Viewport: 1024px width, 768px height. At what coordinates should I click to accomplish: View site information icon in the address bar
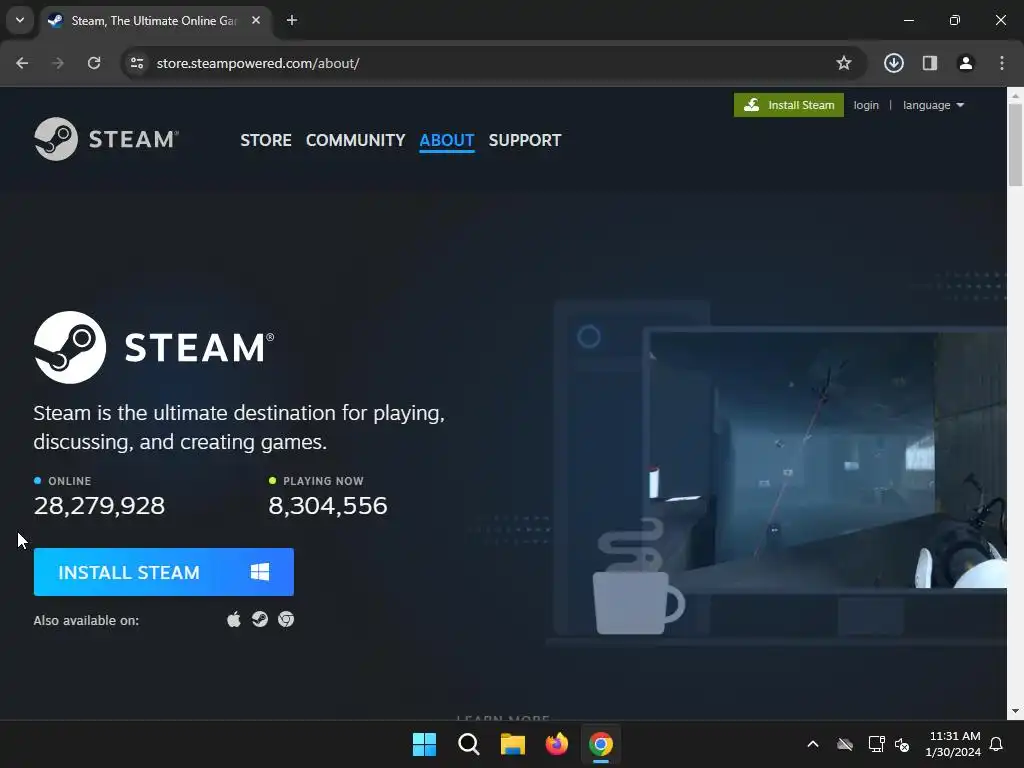point(137,63)
